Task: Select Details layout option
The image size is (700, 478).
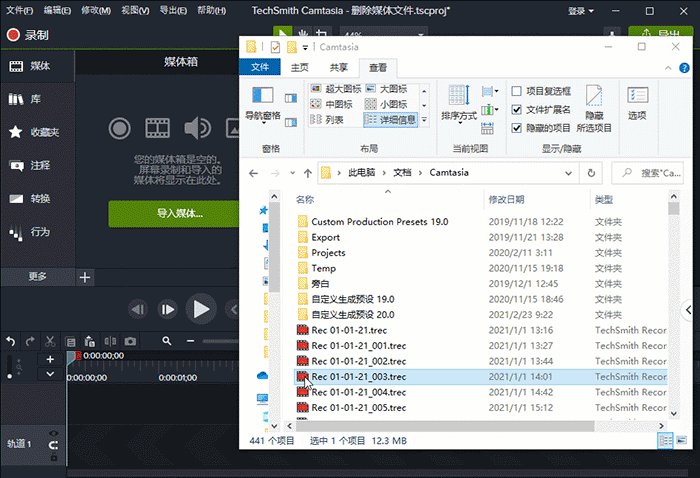Action: pos(391,120)
